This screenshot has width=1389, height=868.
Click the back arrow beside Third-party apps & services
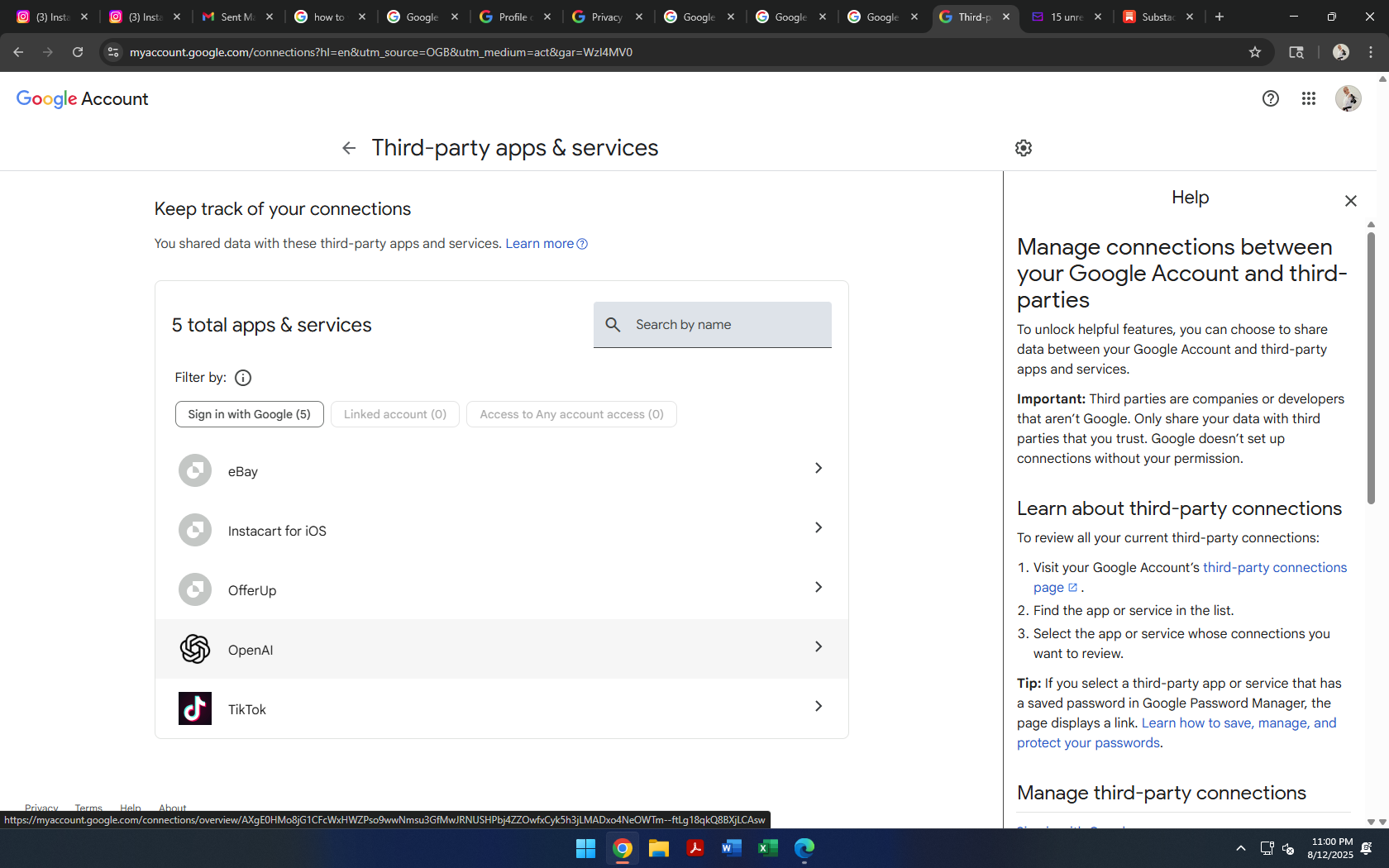click(x=349, y=148)
